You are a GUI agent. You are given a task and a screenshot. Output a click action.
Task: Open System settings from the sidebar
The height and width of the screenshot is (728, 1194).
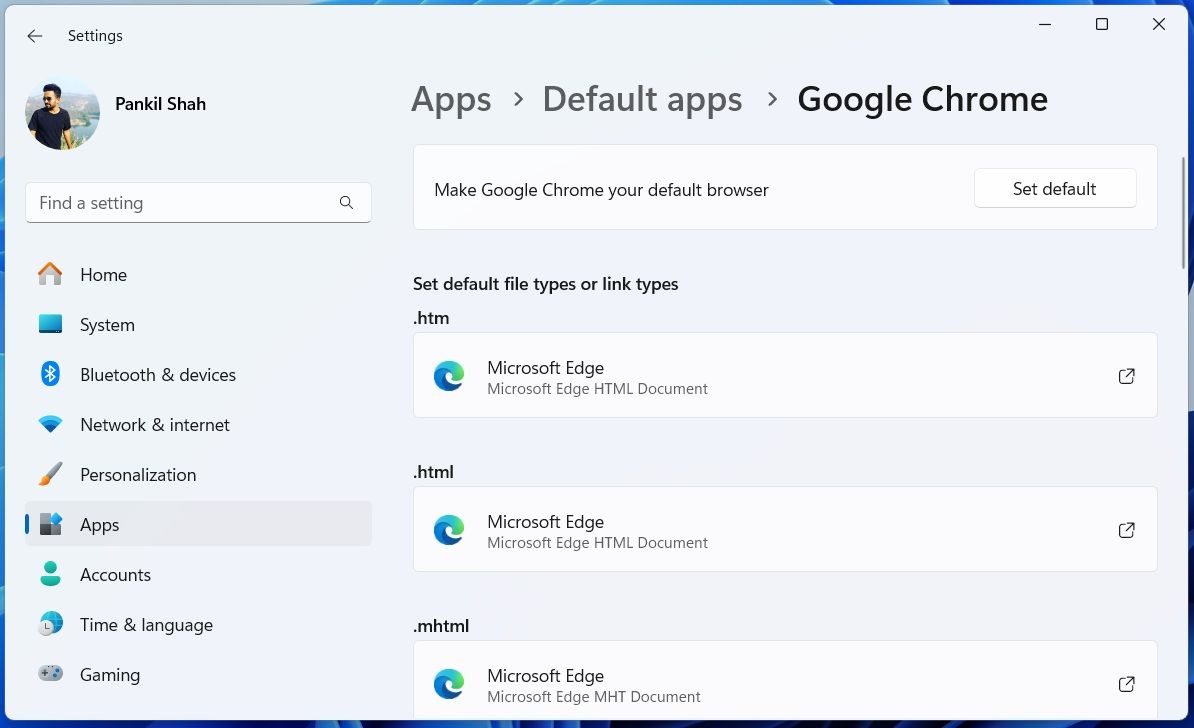[x=106, y=324]
